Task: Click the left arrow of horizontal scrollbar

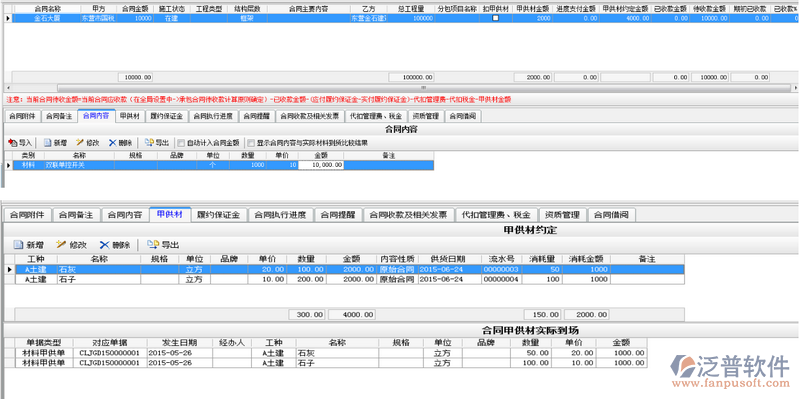Action: pos(7,88)
